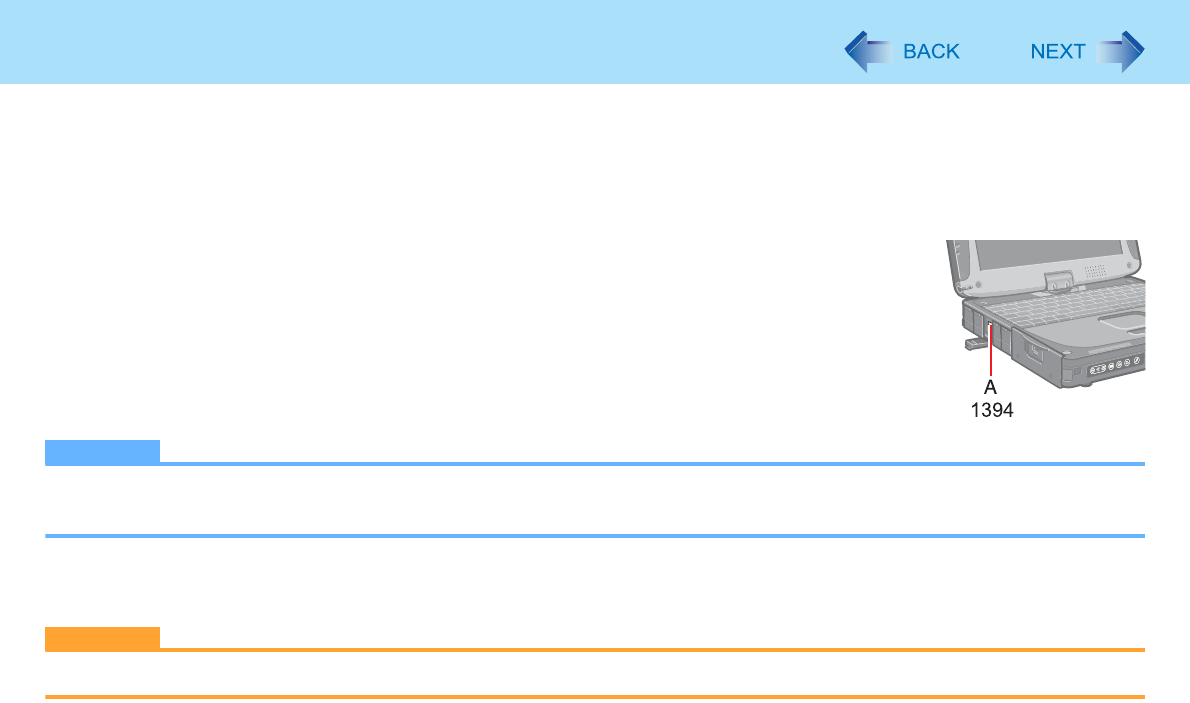Click the LED indicator strip on laptop front
Viewport: 1190px width, 703px height.
click(x=1116, y=366)
